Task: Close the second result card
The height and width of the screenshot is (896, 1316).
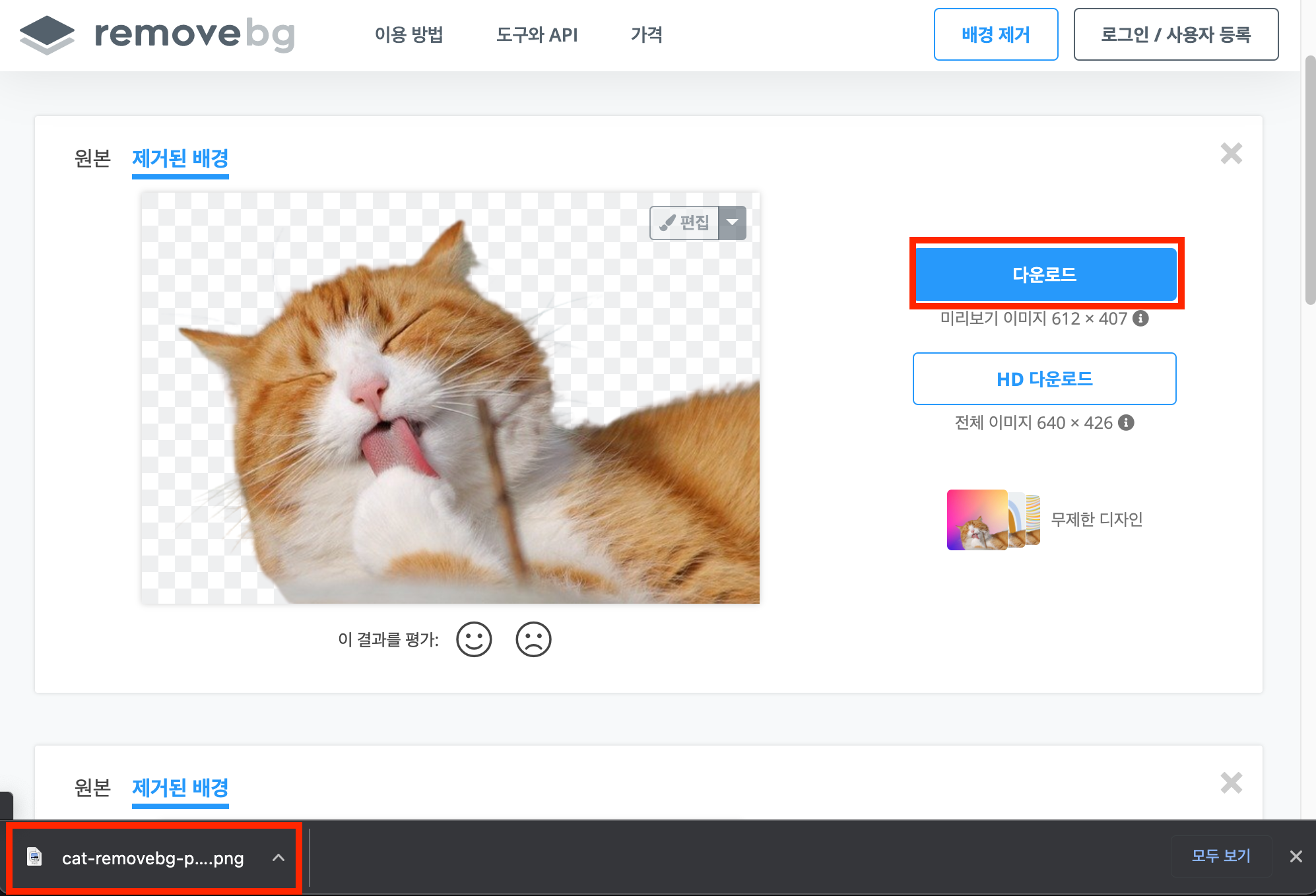Action: (x=1231, y=783)
